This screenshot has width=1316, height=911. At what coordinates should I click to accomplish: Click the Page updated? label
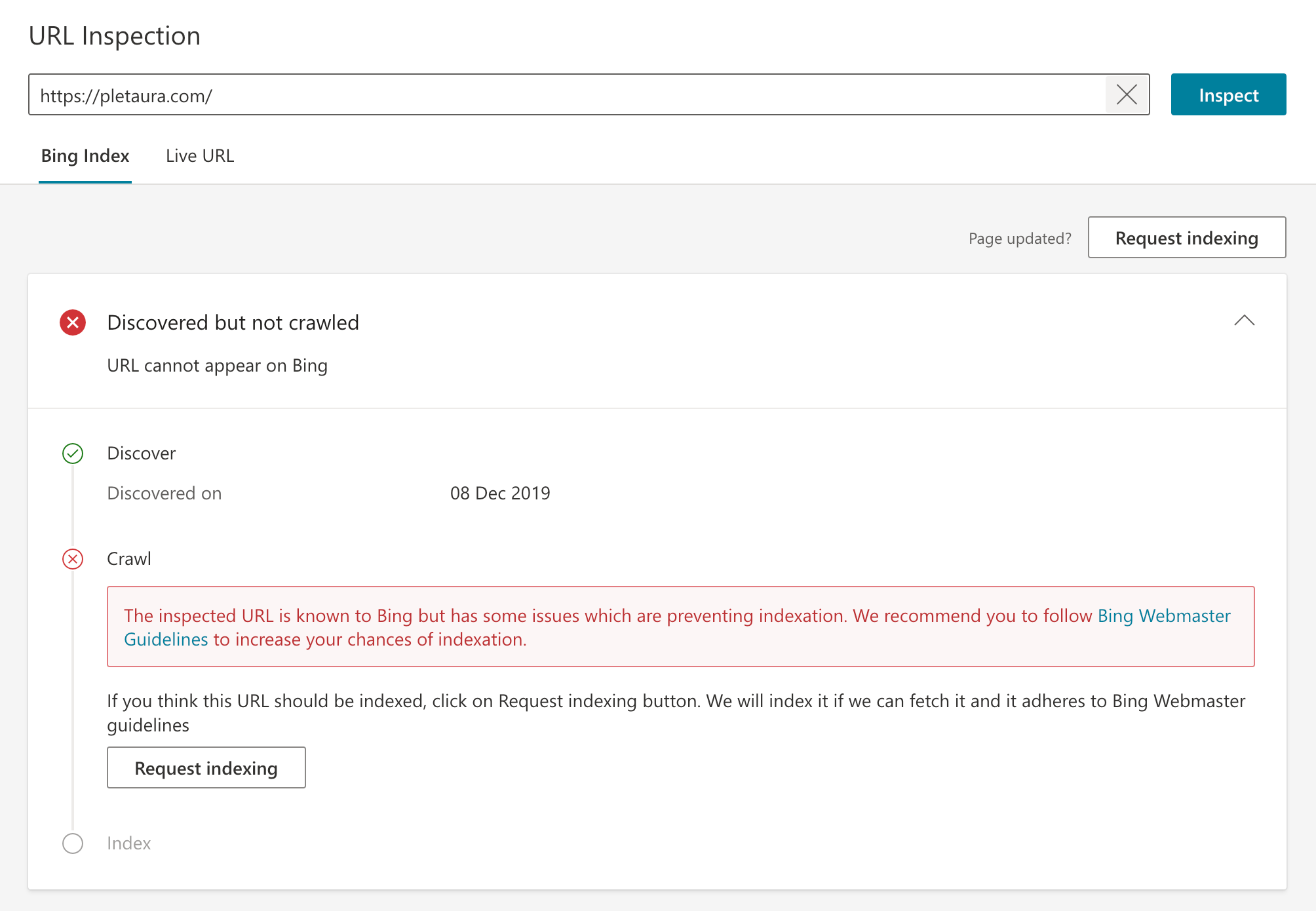point(1020,239)
